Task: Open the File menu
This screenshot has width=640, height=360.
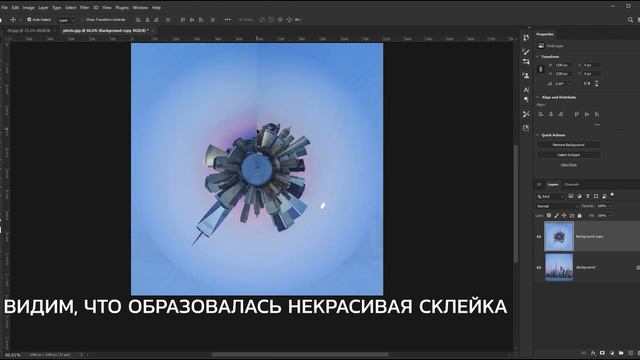Action: point(4,7)
